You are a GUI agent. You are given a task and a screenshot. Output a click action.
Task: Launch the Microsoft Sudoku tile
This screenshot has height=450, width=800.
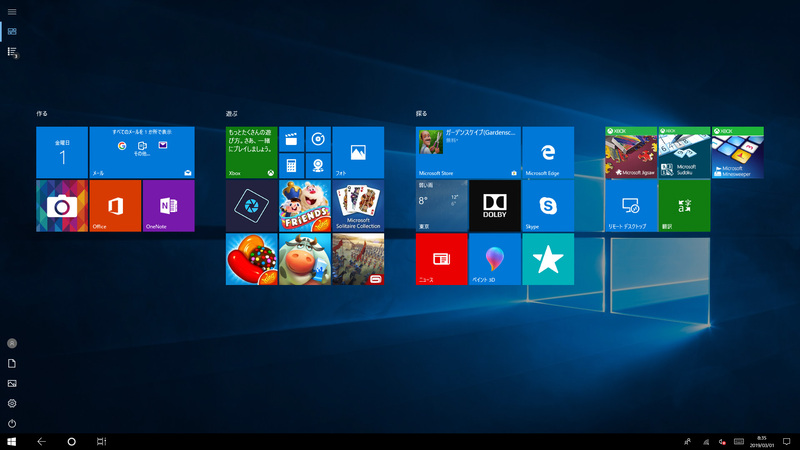point(684,153)
